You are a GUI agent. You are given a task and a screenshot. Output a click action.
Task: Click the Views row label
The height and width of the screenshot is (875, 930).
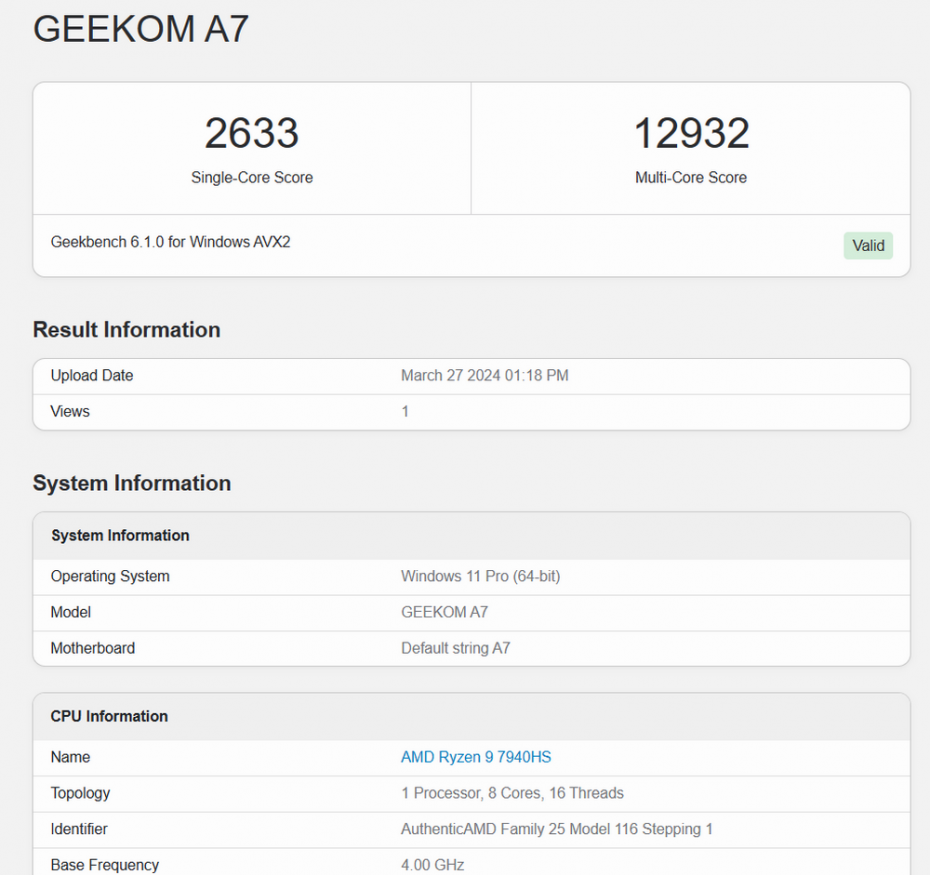pos(70,412)
